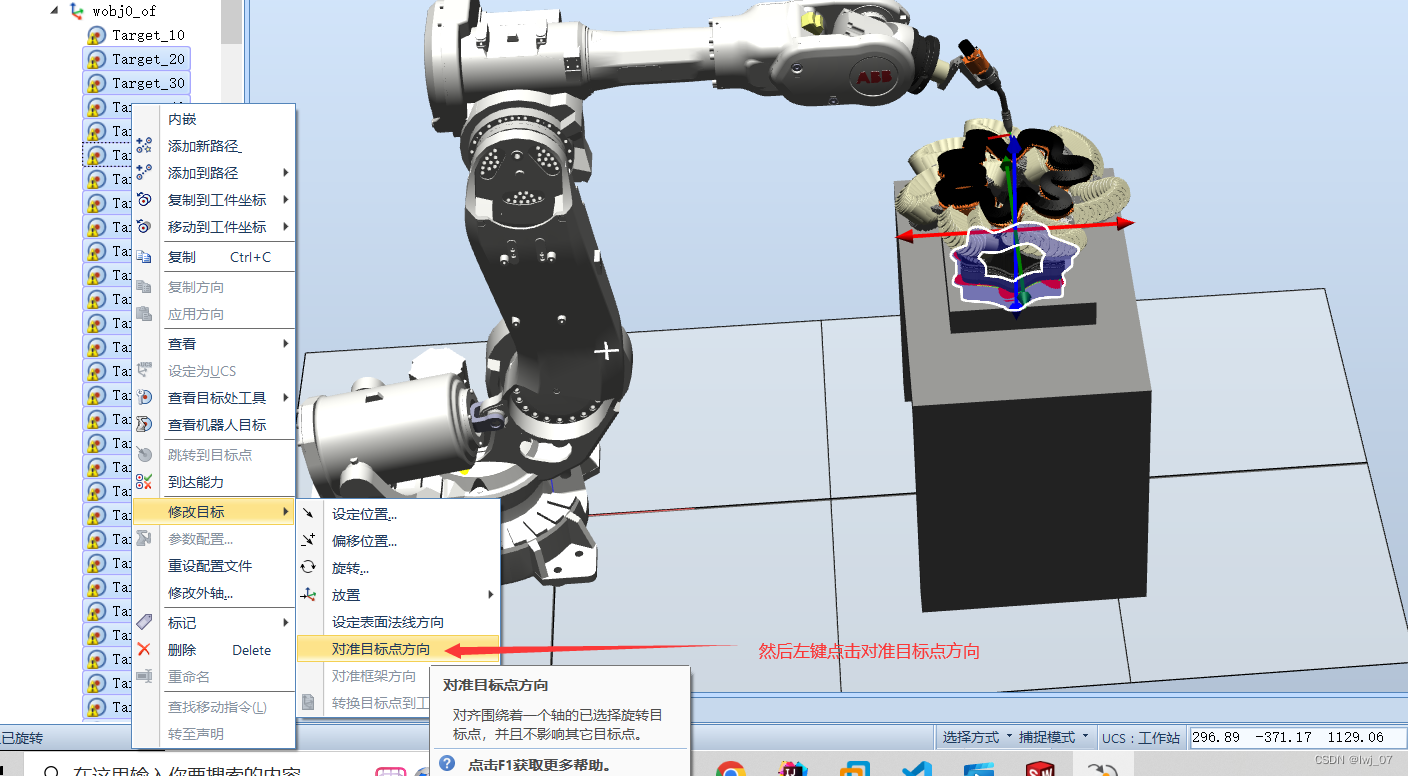
Task: Click the 已旋转 status bar message
Action: point(22,738)
